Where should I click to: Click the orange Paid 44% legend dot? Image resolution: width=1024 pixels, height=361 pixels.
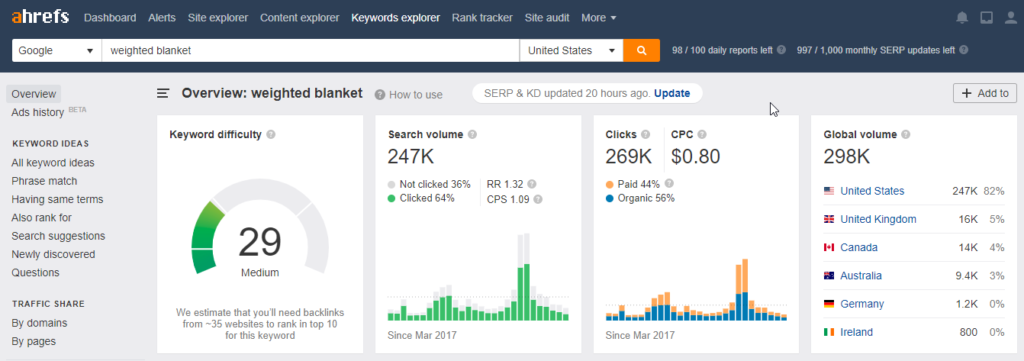(x=609, y=184)
